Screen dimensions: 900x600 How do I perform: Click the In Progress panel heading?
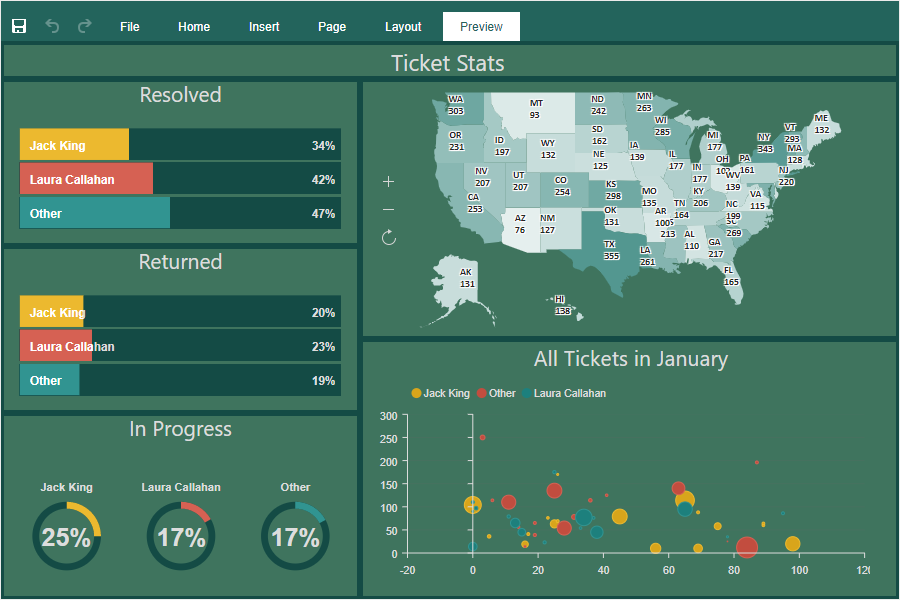pyautogui.click(x=180, y=429)
